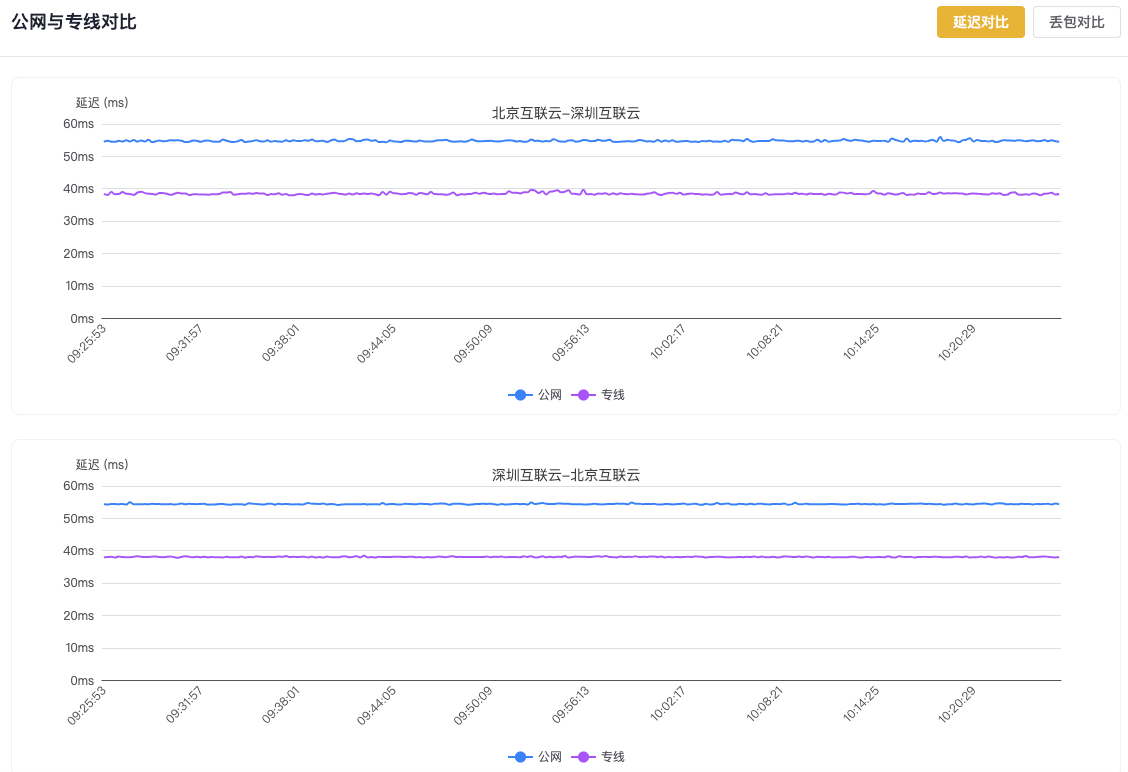Click the 深圳互联云–北京互联云 chart title

pos(565,475)
